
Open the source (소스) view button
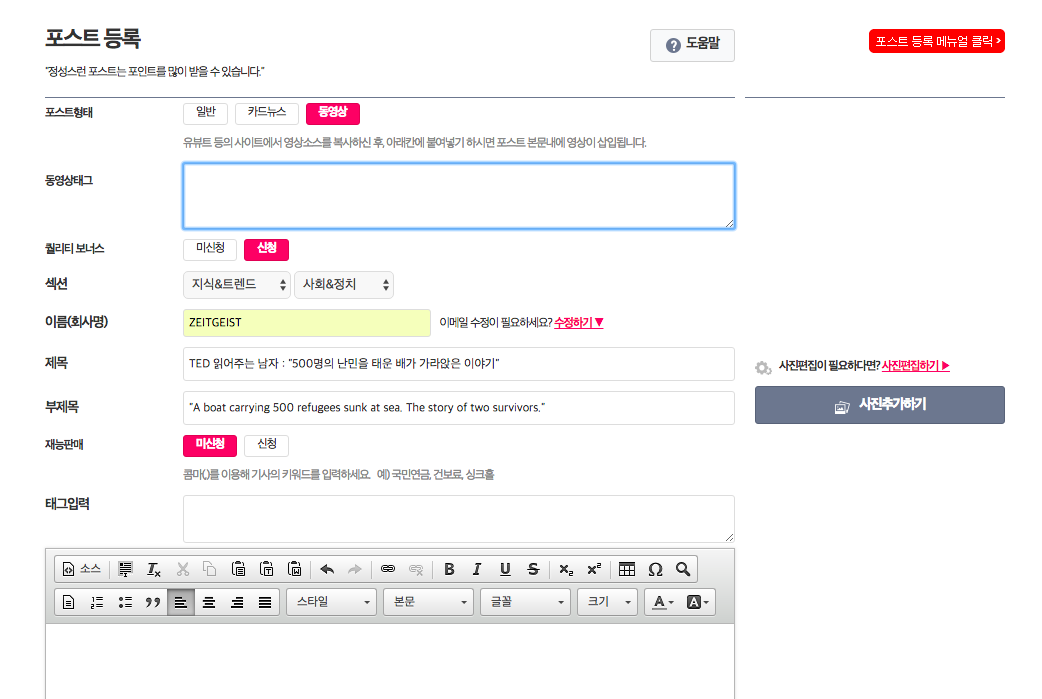(x=81, y=569)
